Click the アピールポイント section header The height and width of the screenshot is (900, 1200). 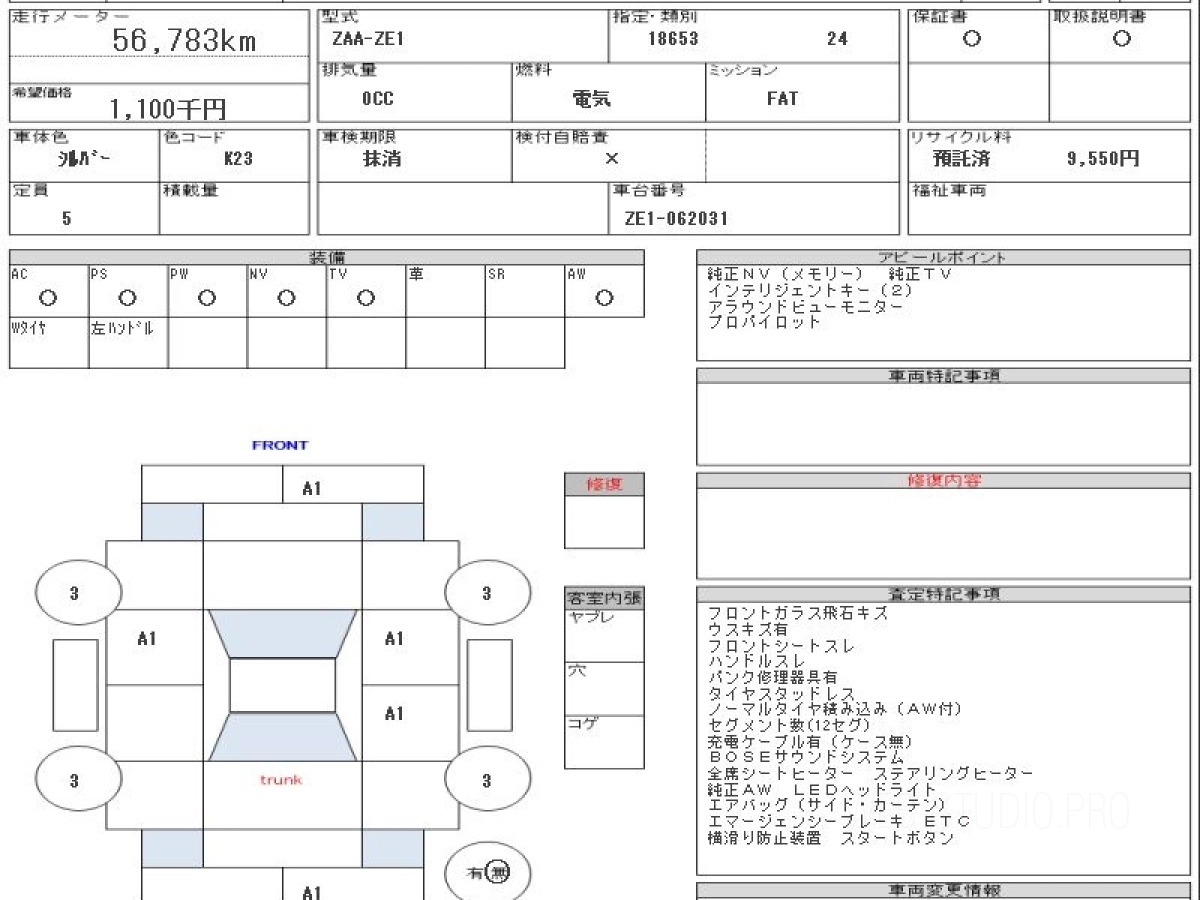coord(942,257)
